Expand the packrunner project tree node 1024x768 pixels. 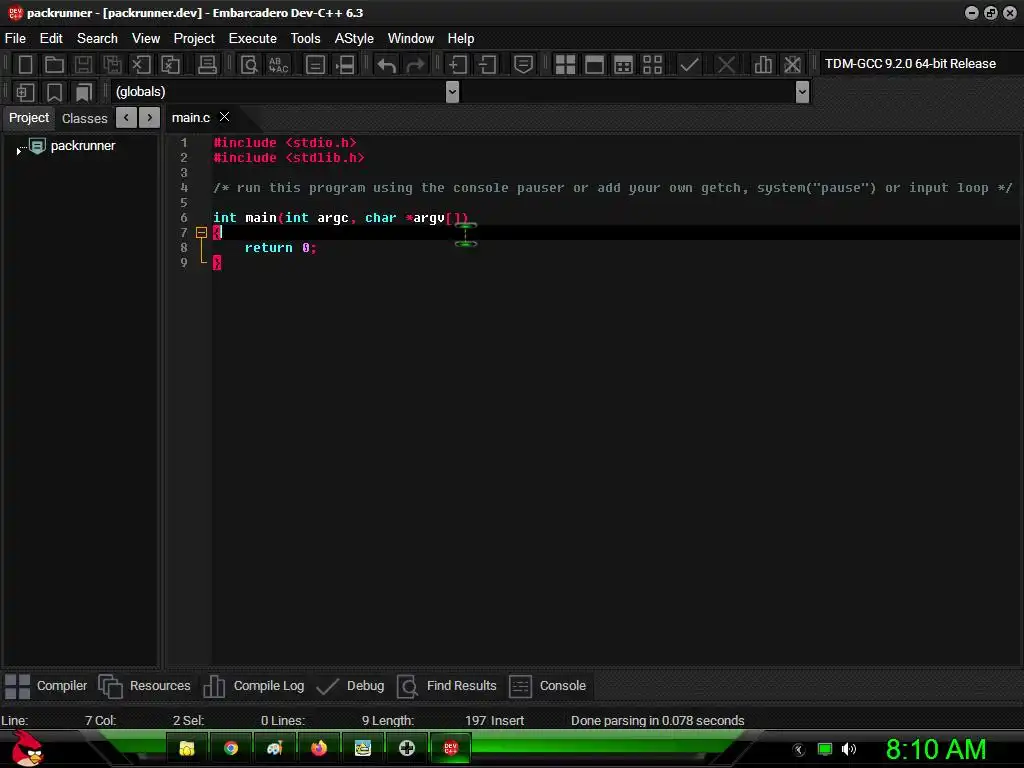[18, 151]
